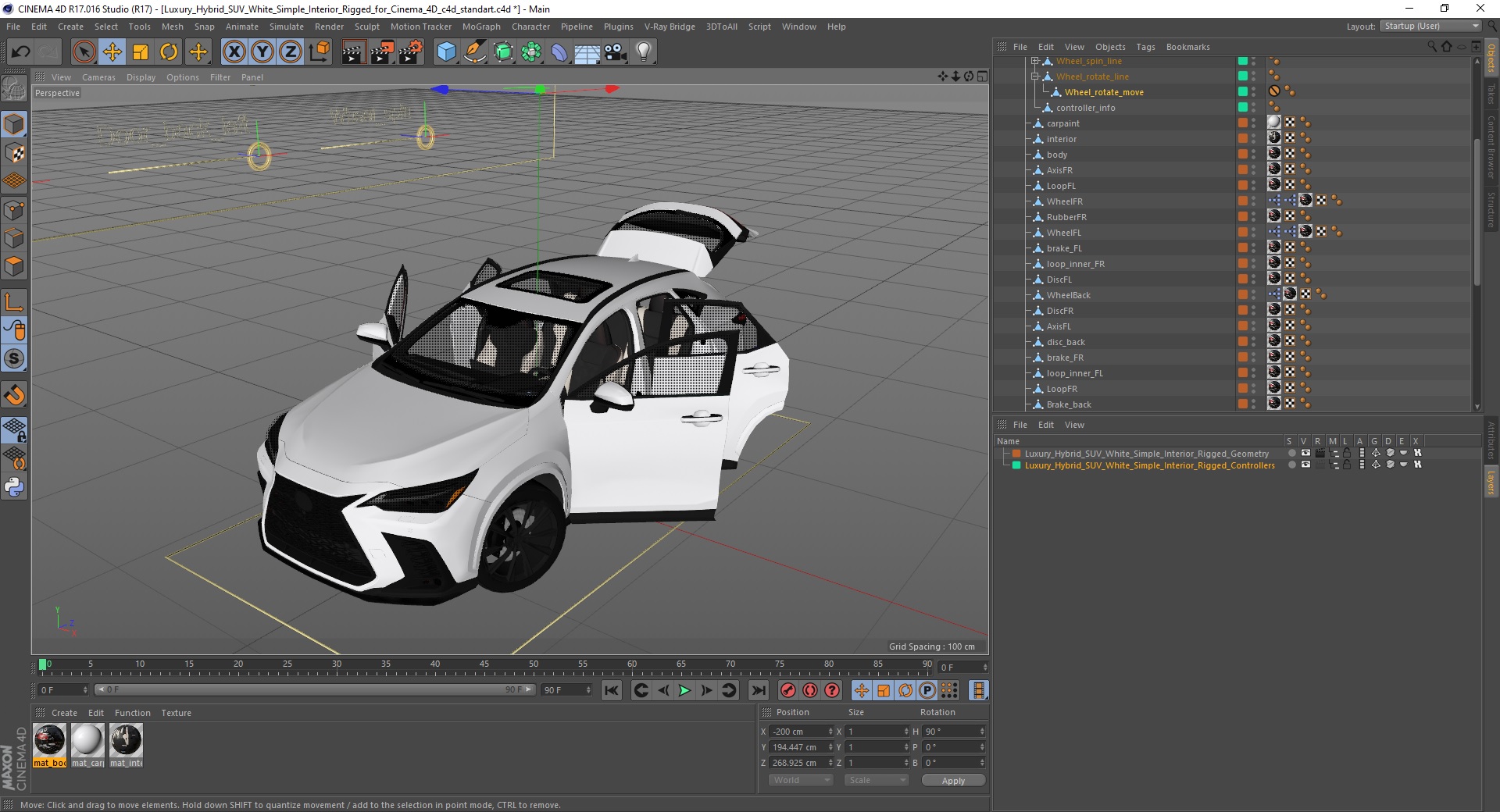Click the record active objects button

[x=788, y=690]
